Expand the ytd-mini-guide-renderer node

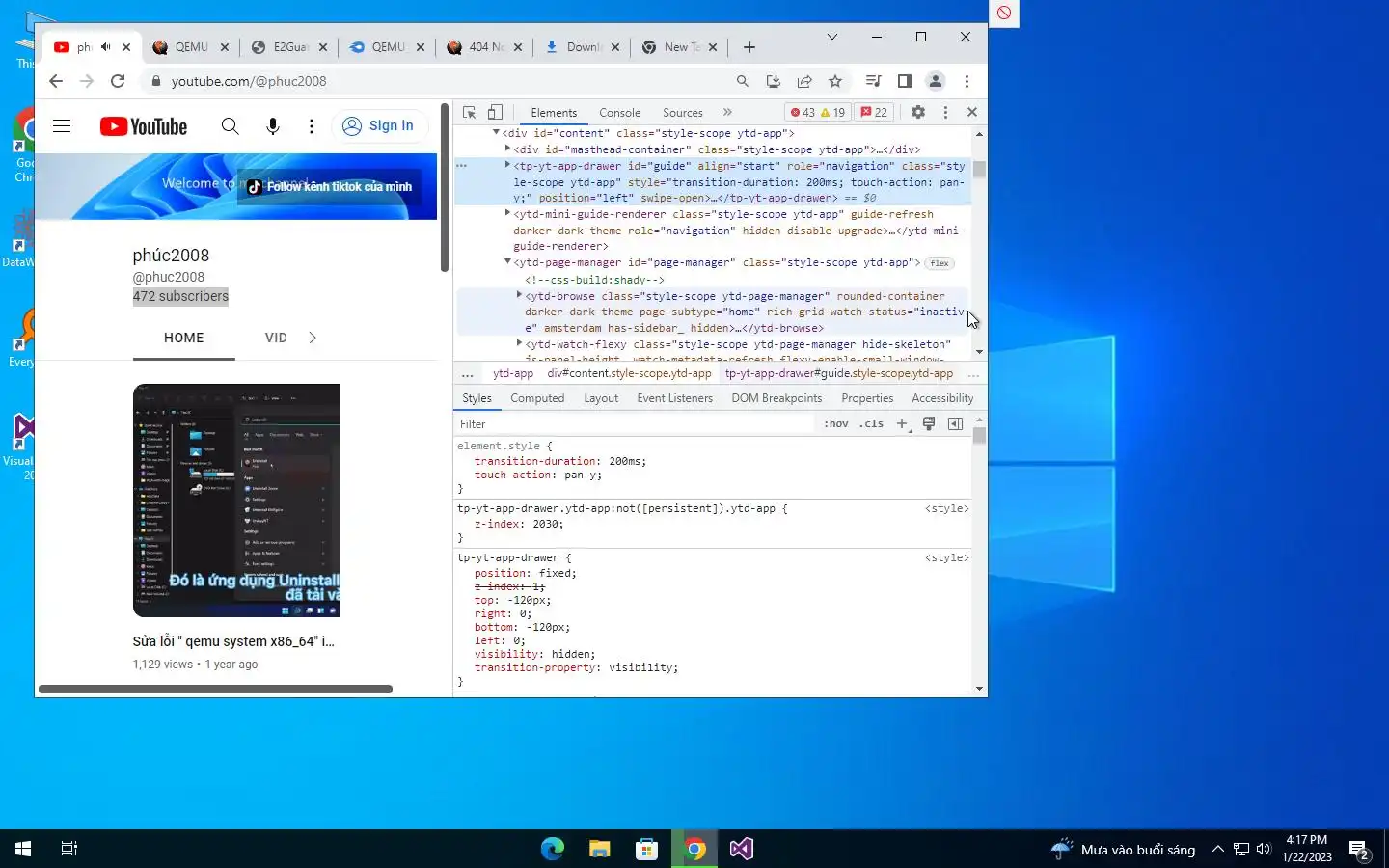pyautogui.click(x=507, y=213)
